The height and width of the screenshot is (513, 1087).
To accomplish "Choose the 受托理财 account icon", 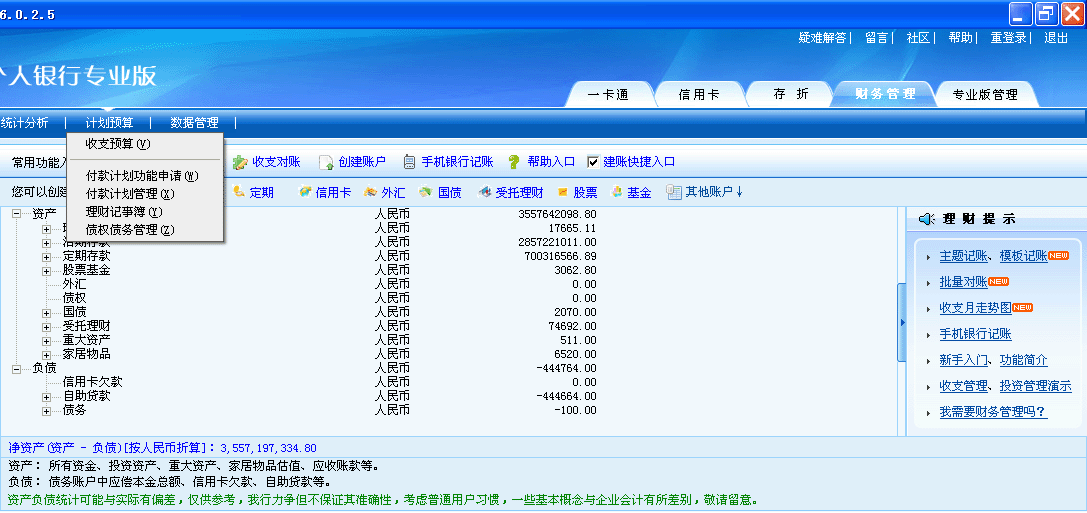I will click(x=484, y=193).
